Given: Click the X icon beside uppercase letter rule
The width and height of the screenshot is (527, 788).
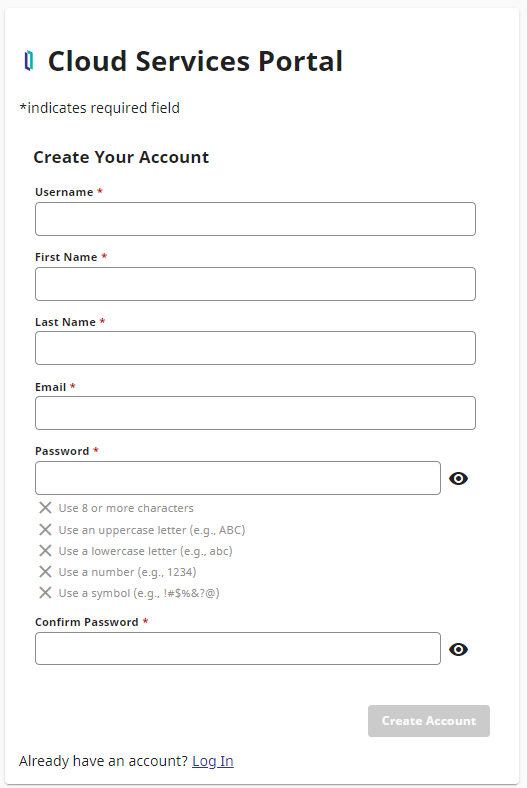Looking at the screenshot, I should 45,530.
